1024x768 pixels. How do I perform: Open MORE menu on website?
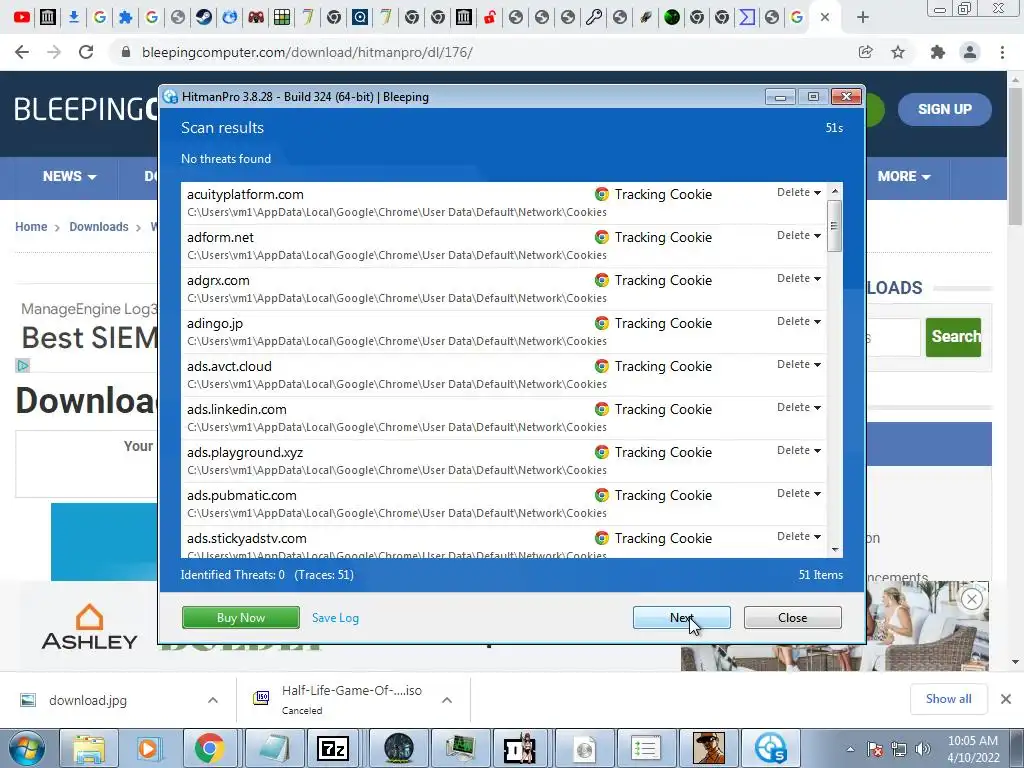(x=904, y=176)
